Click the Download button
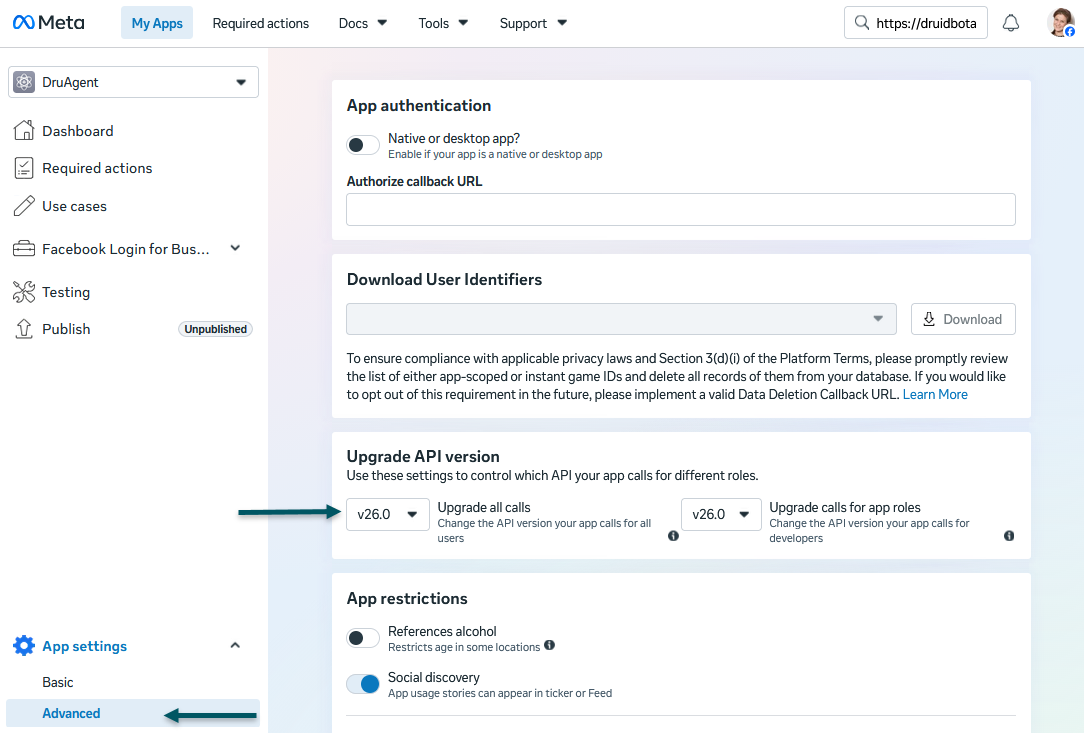 (963, 319)
